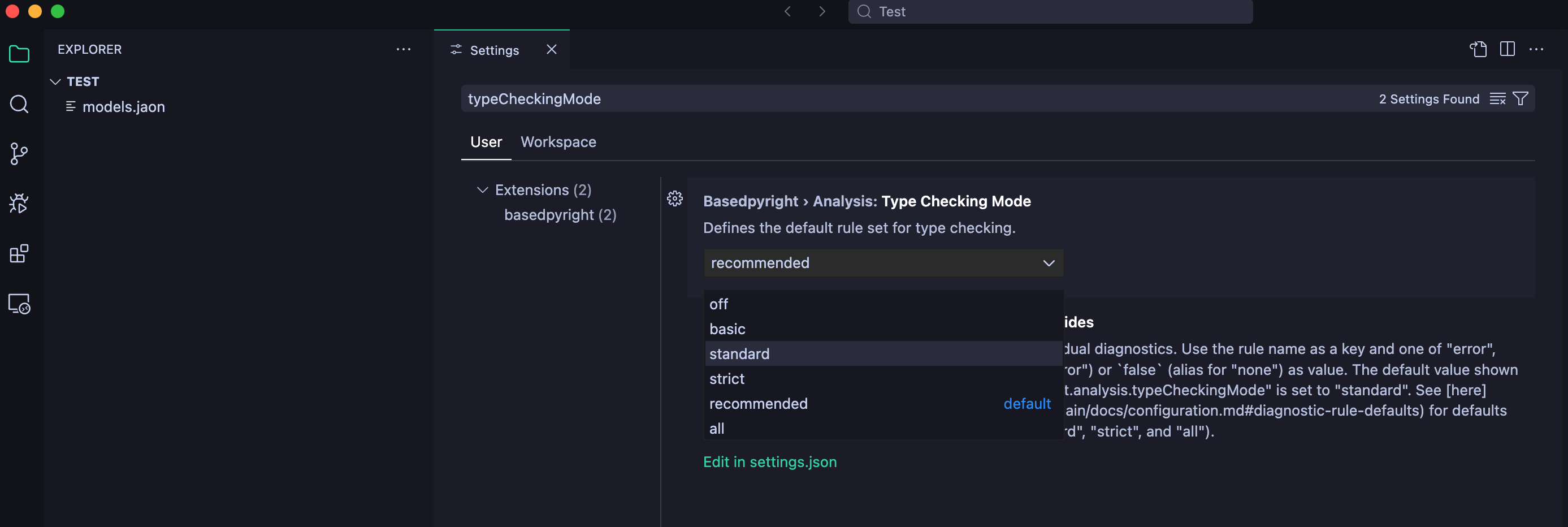Select the strict option from the list
Screen dimensions: 1568x527
coord(727,379)
